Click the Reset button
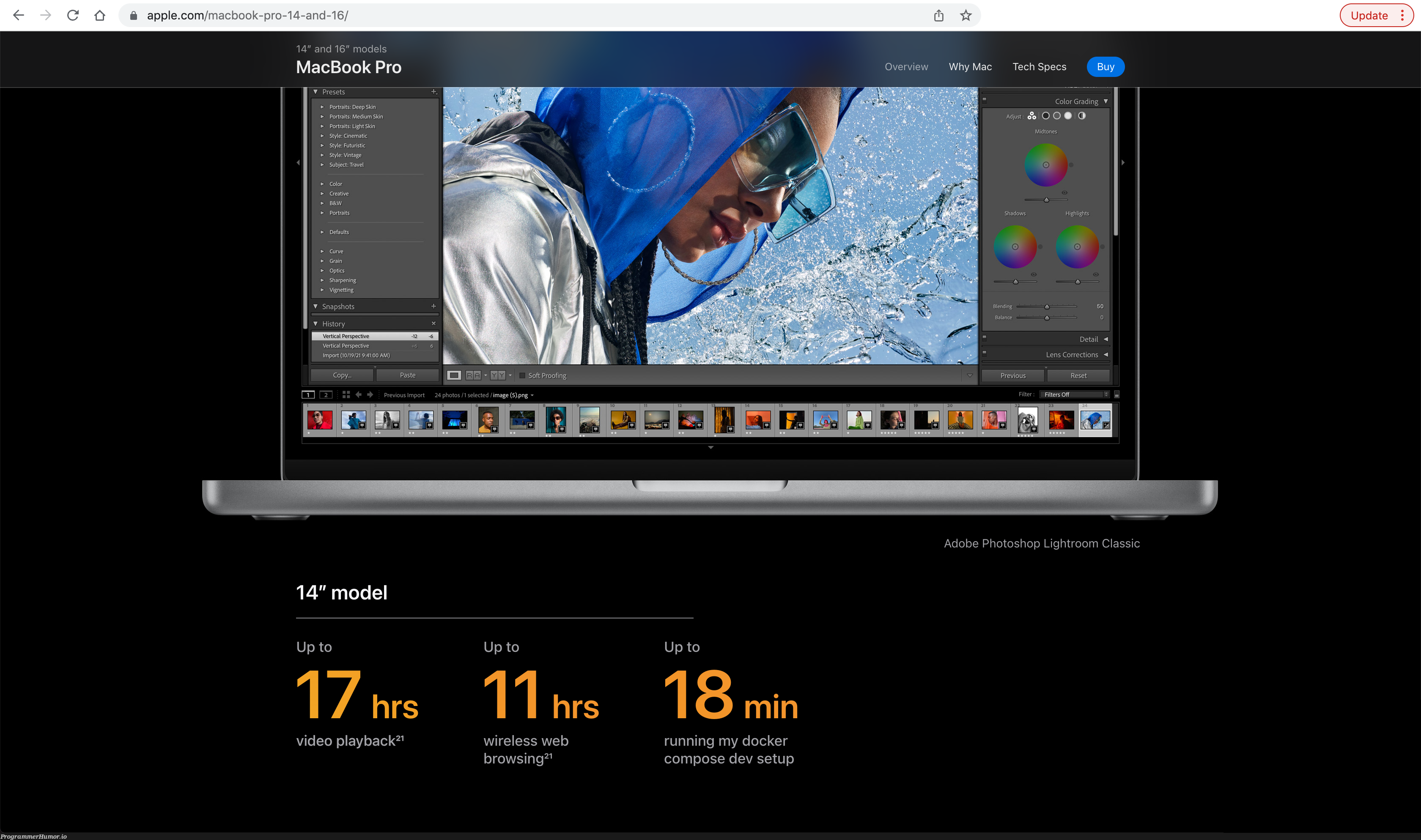This screenshot has width=1421, height=840. 1078,375
